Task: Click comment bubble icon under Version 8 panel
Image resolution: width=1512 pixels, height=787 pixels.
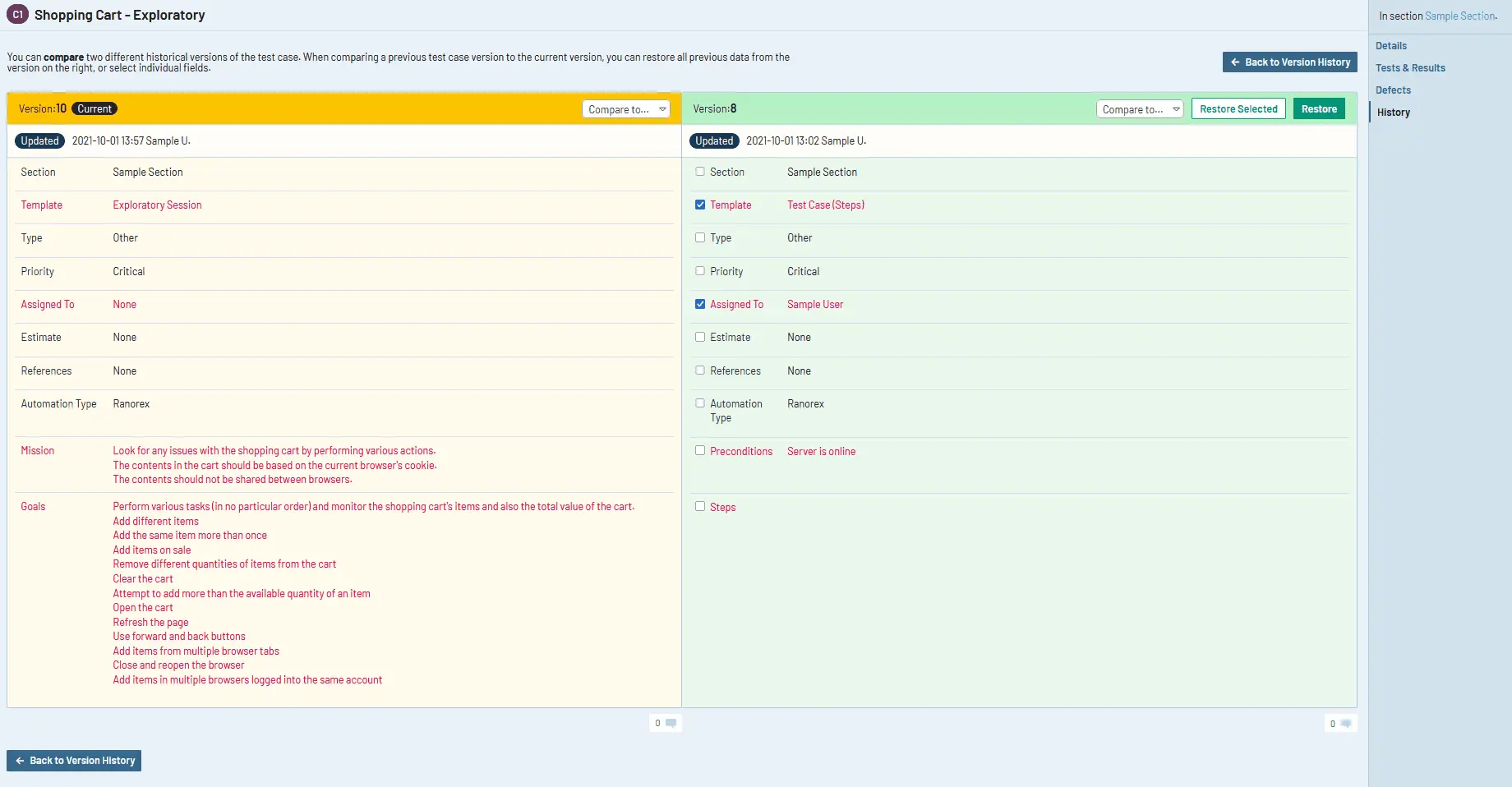Action: (x=1345, y=724)
